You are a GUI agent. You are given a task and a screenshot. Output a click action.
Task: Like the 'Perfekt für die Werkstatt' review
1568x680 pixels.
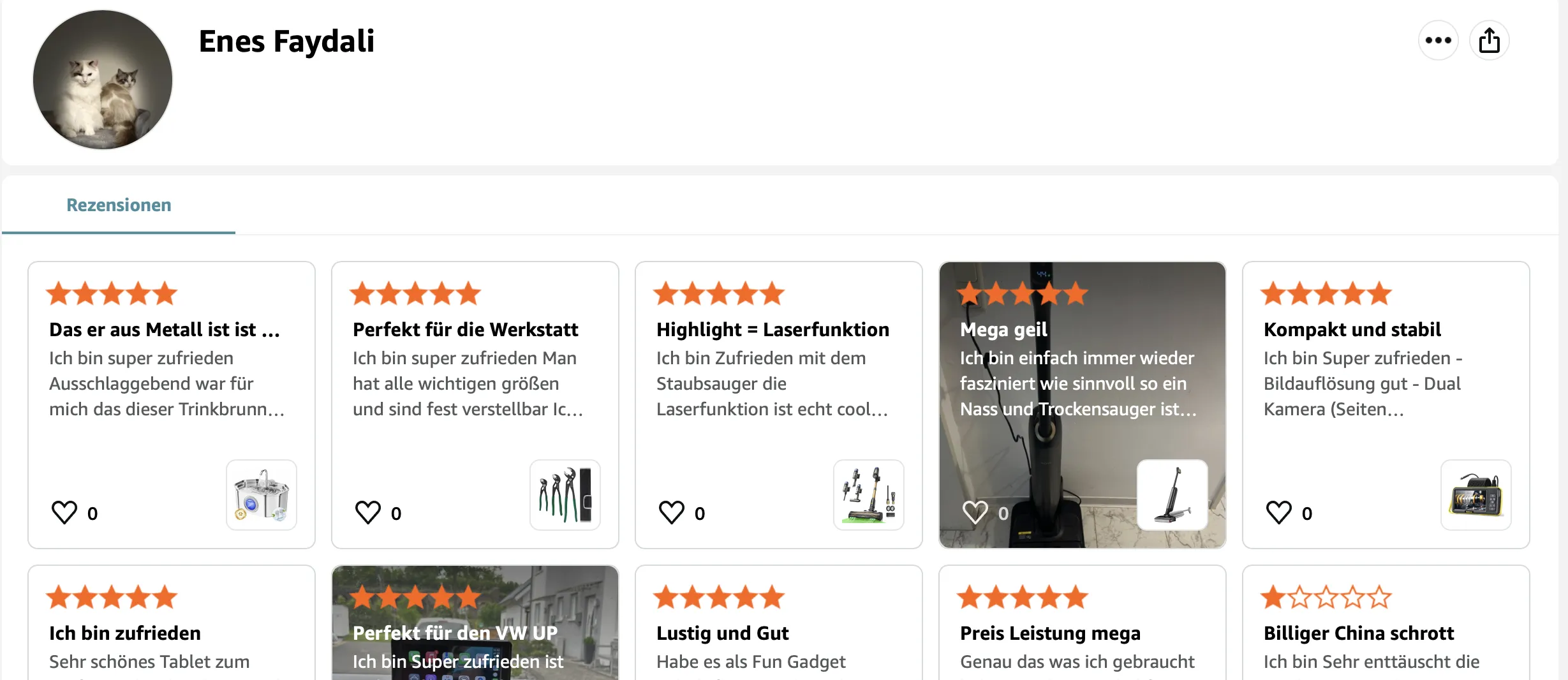[368, 512]
